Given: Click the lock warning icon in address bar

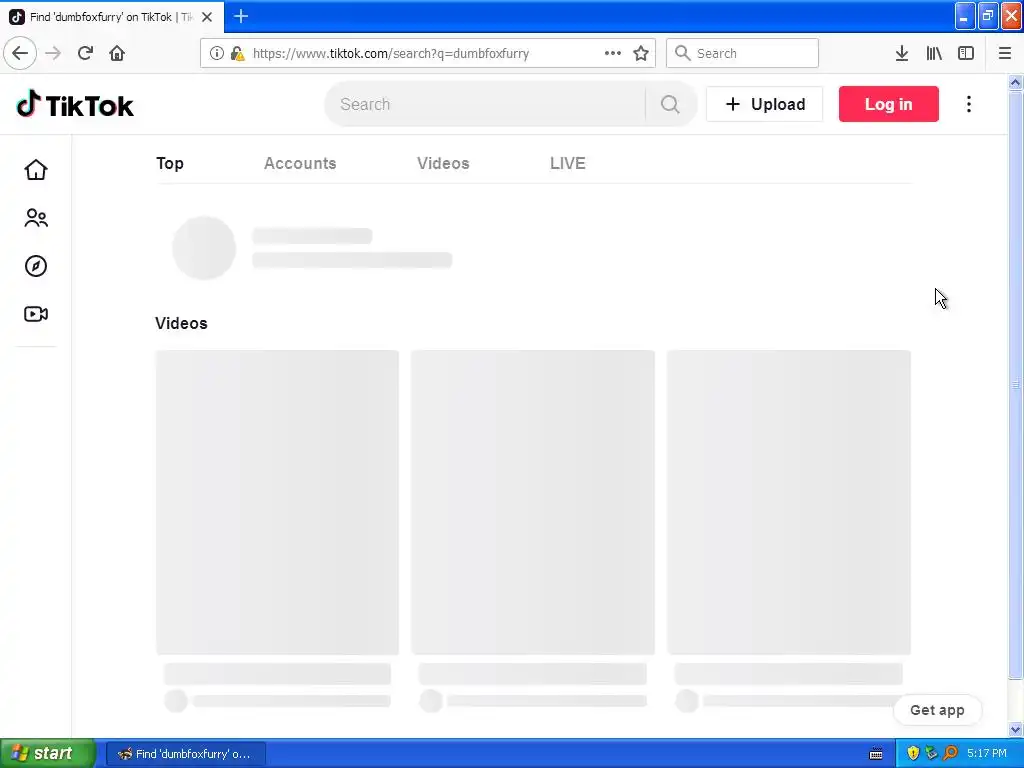Looking at the screenshot, I should pos(238,53).
